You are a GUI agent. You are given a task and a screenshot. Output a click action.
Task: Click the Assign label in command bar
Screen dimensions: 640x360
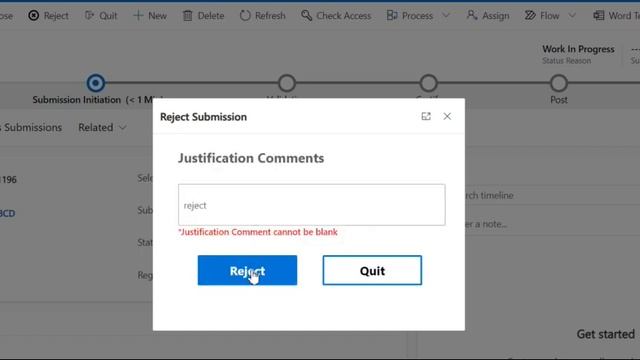(x=496, y=16)
